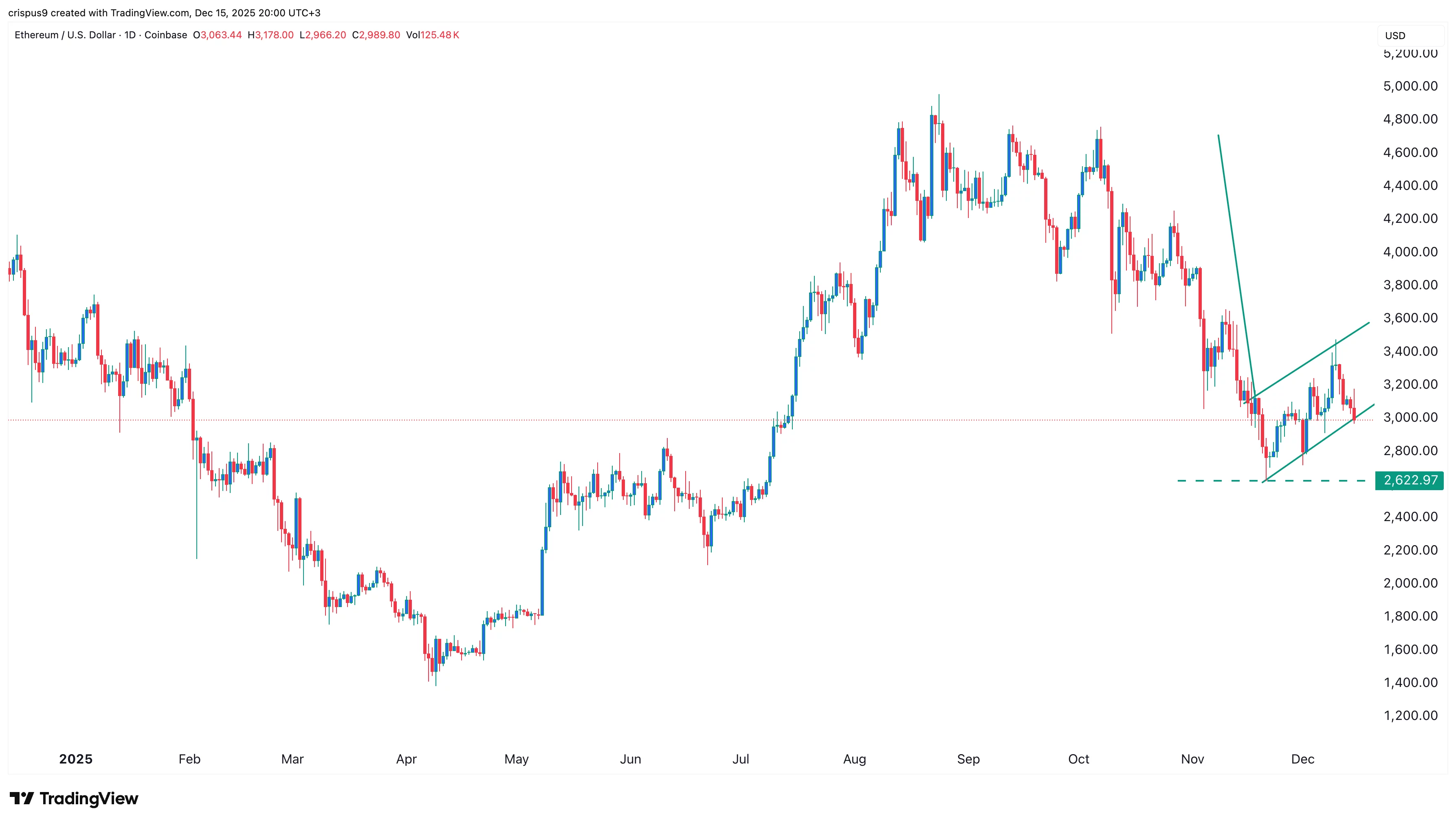The image size is (1456, 823).
Task: Click the 1D interval label
Action: (130, 35)
